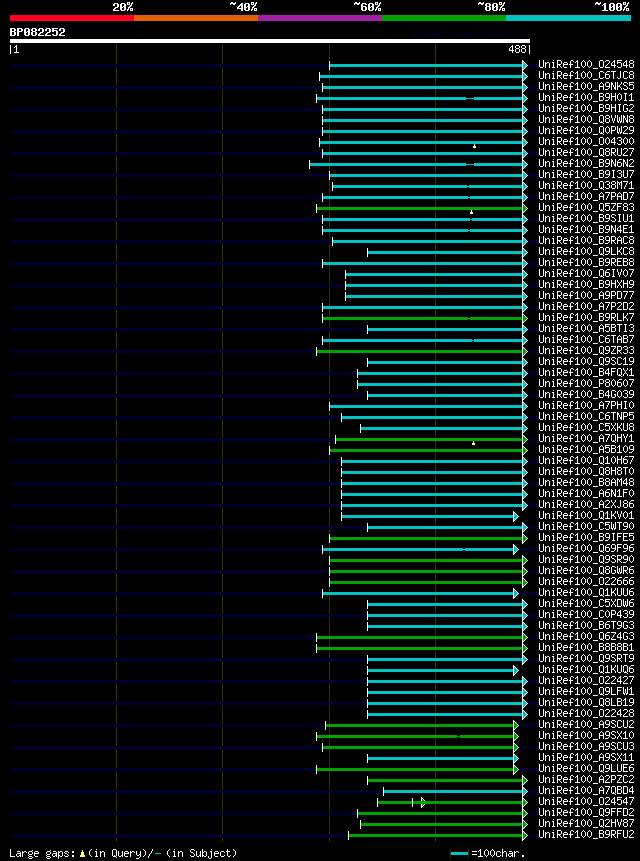Select UniRef100_Q8H8T0 hit label
This screenshot has width=640, height=861.
pos(586,472)
